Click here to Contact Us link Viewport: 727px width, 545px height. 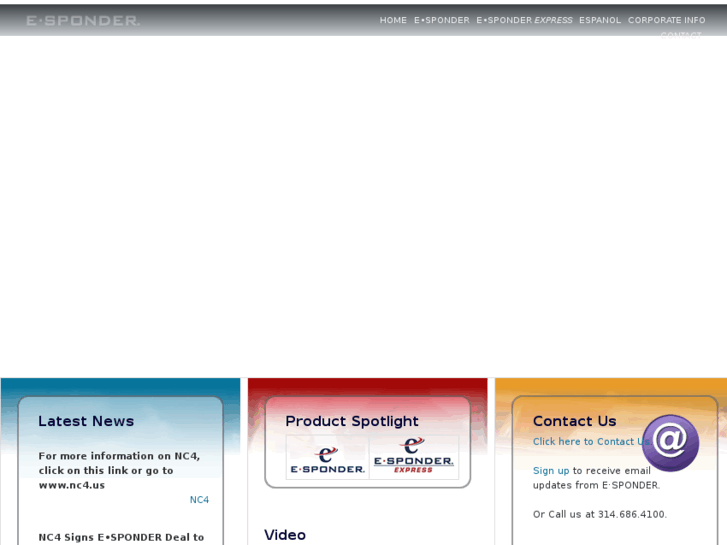tap(592, 442)
